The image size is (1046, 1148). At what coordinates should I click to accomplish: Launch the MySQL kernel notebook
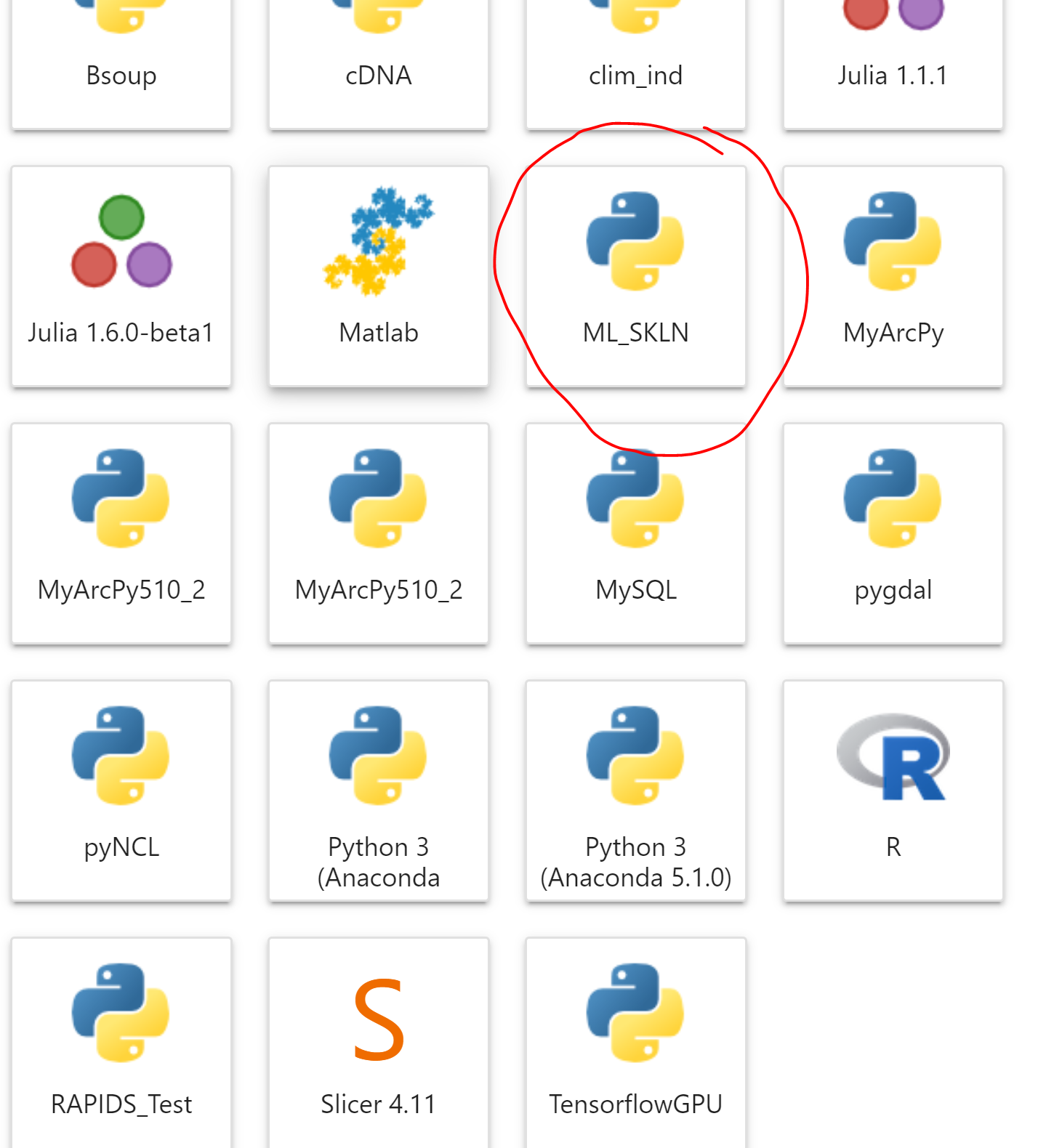pyautogui.click(x=636, y=533)
